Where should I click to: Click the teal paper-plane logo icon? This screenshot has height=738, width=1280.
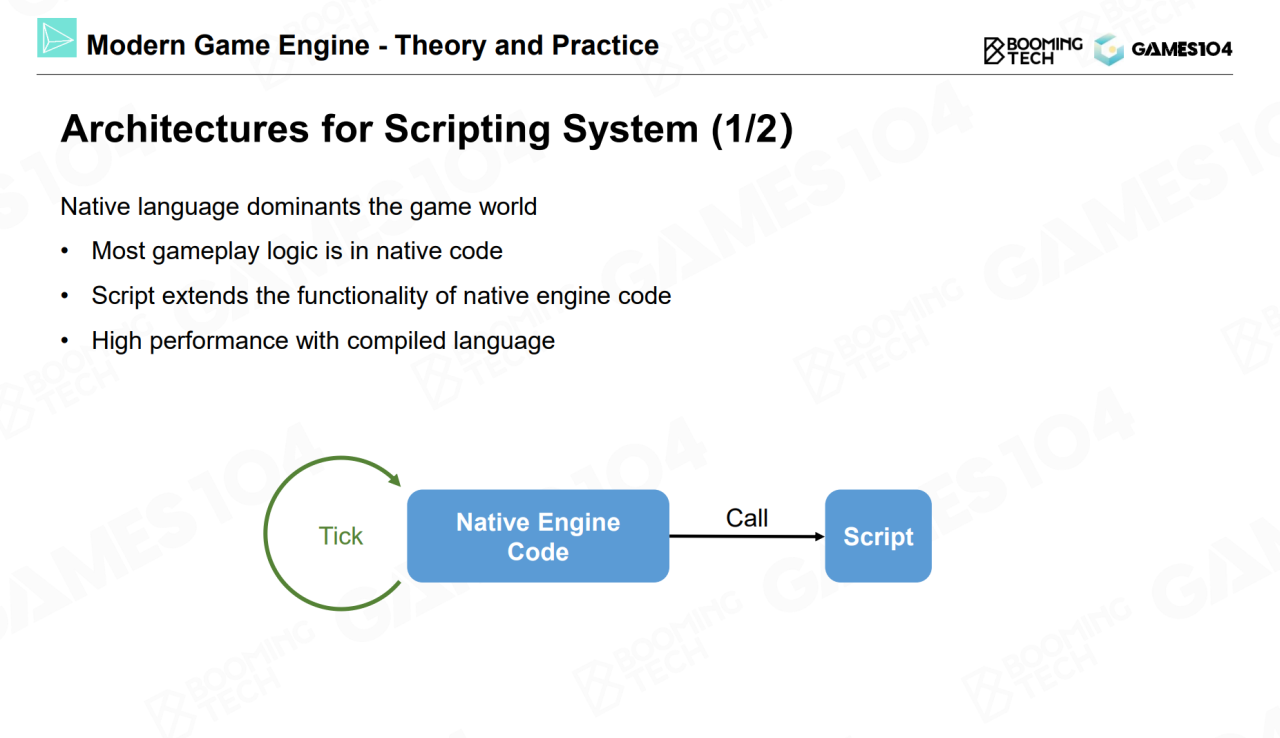pos(57,38)
